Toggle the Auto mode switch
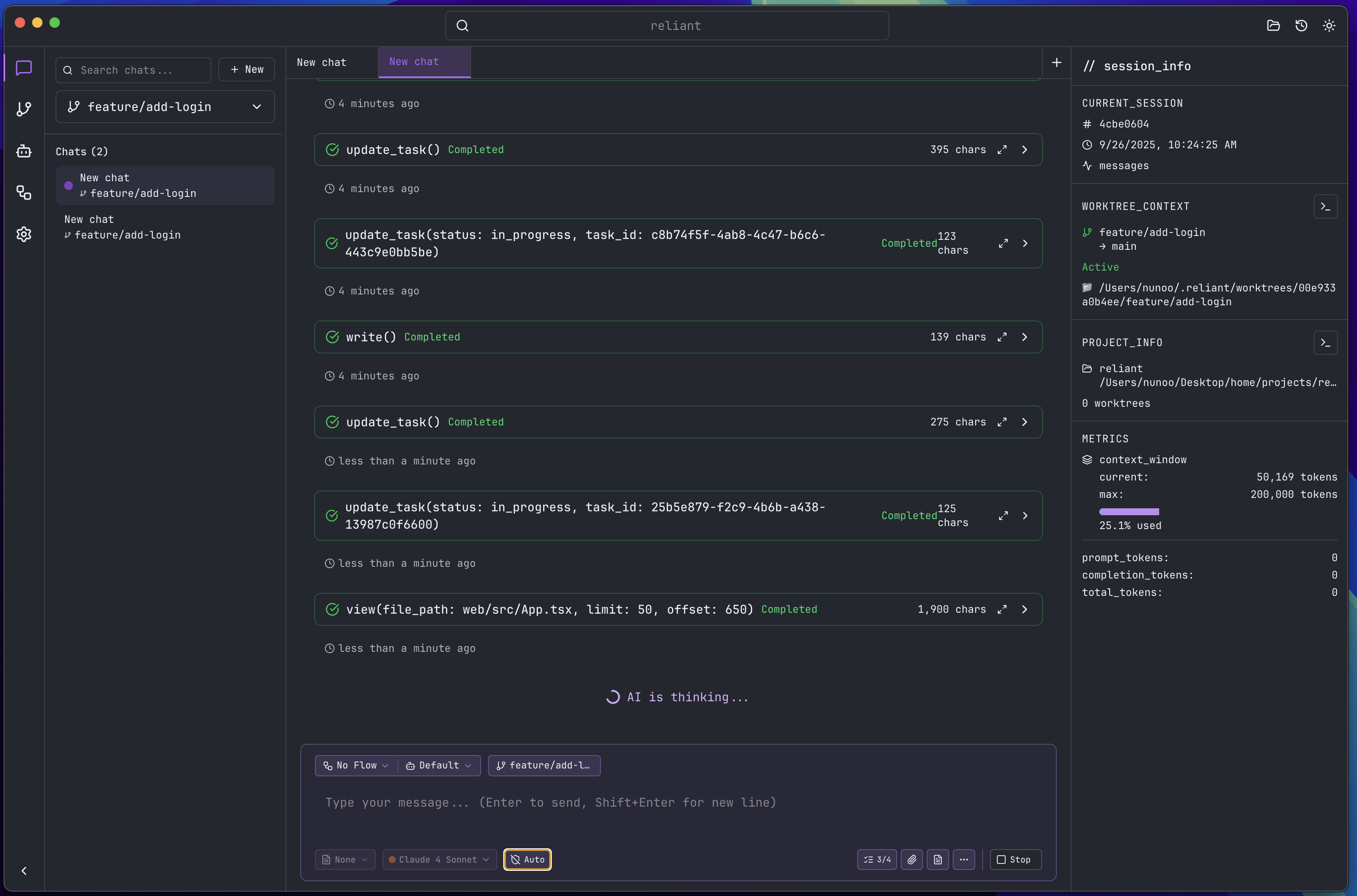The width and height of the screenshot is (1357, 896). 527,860
